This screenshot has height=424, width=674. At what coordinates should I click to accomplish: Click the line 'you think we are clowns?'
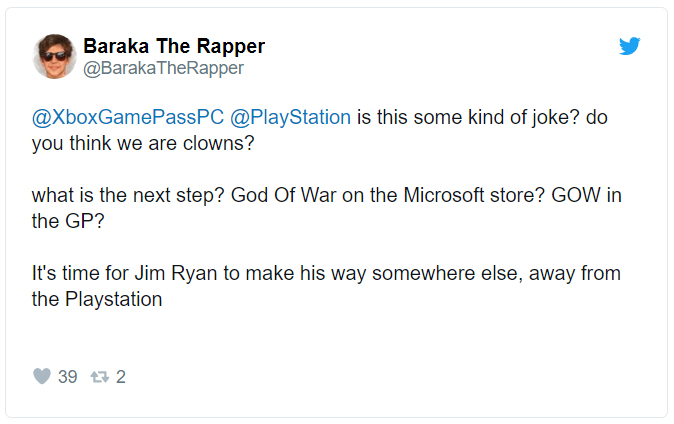tap(143, 143)
